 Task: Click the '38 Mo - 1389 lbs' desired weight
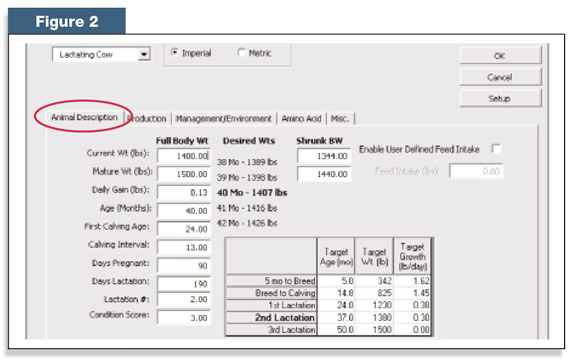[247, 162]
